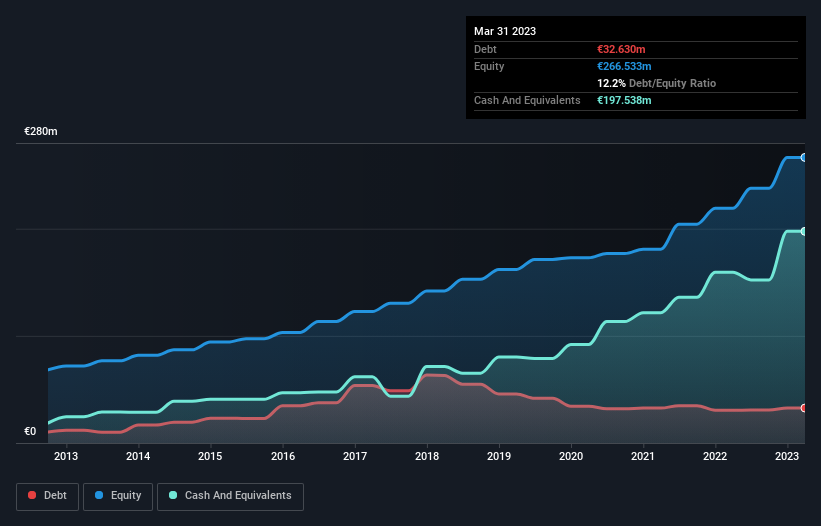Select the 2021 axis label
The width and height of the screenshot is (821, 526).
642,456
